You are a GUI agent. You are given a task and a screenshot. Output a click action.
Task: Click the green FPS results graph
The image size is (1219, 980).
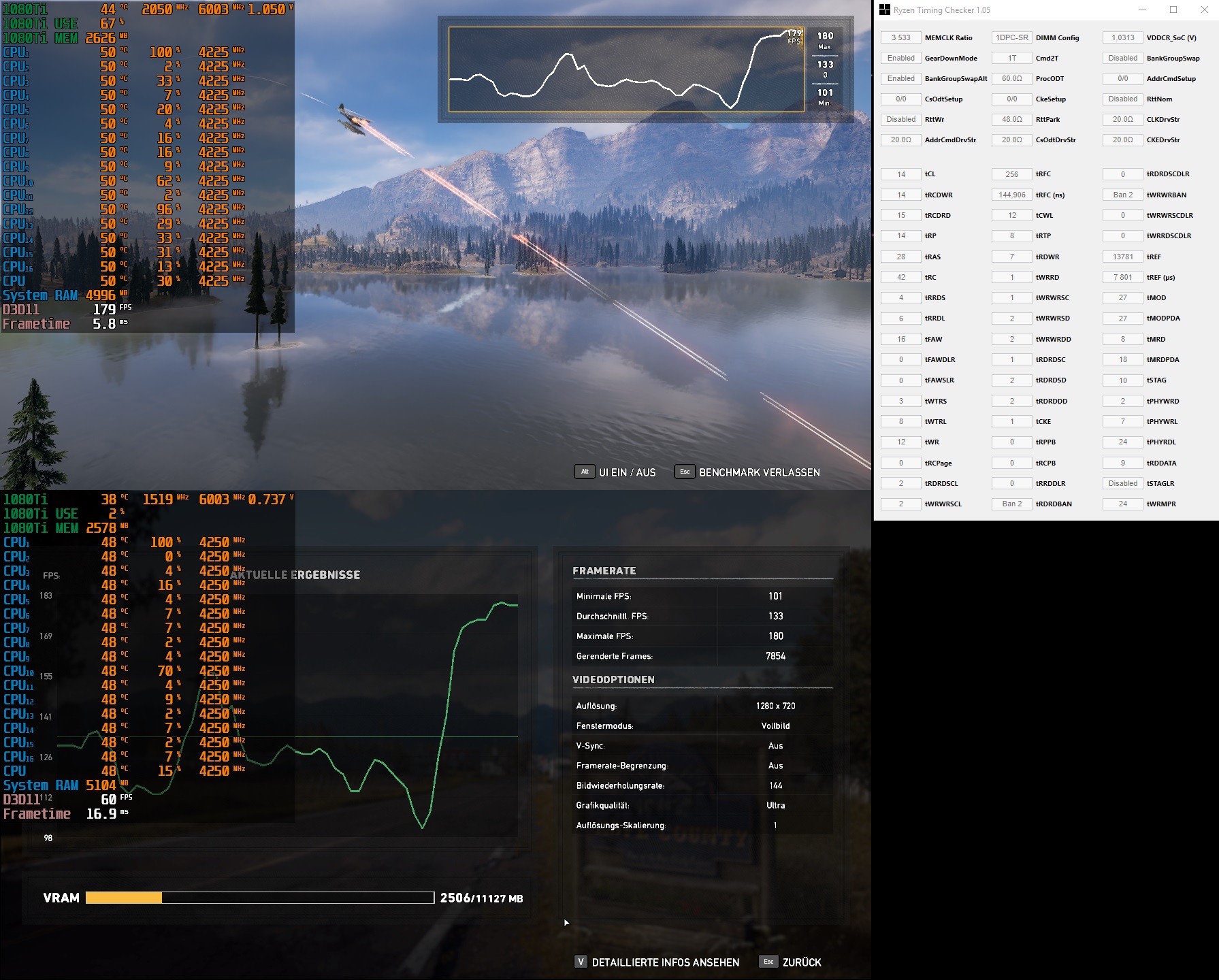(287, 716)
